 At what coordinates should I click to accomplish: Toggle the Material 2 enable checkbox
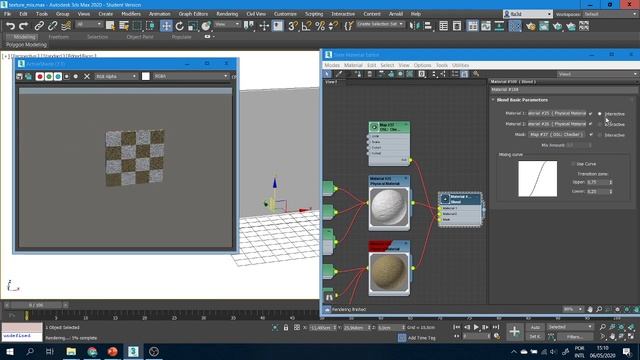coord(591,124)
